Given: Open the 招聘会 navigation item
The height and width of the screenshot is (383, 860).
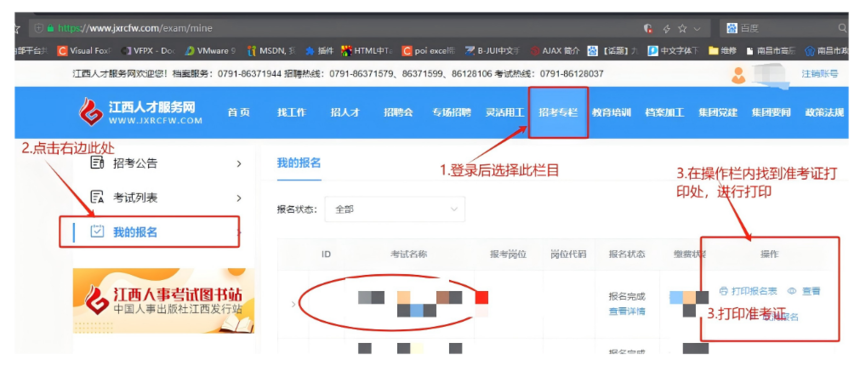Looking at the screenshot, I should click(x=398, y=112).
